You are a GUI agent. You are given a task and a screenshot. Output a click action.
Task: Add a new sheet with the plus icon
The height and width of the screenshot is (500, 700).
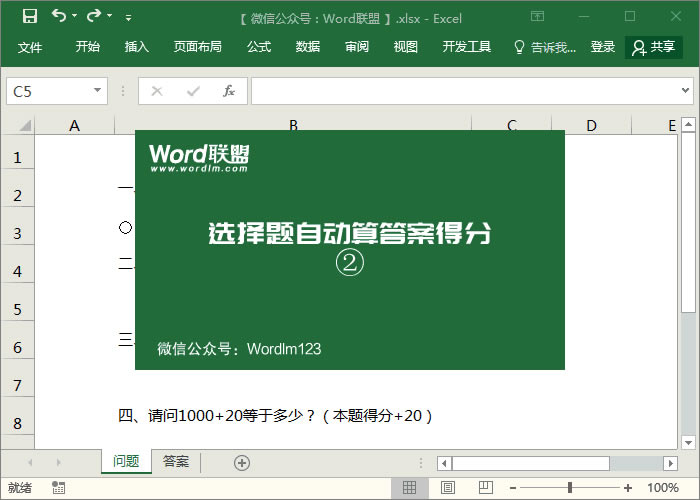tap(241, 462)
